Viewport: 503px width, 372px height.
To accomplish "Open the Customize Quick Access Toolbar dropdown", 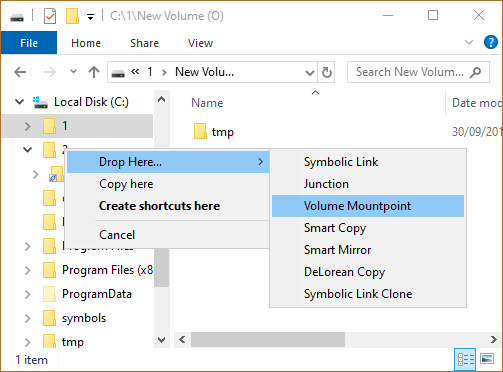I will coord(90,17).
